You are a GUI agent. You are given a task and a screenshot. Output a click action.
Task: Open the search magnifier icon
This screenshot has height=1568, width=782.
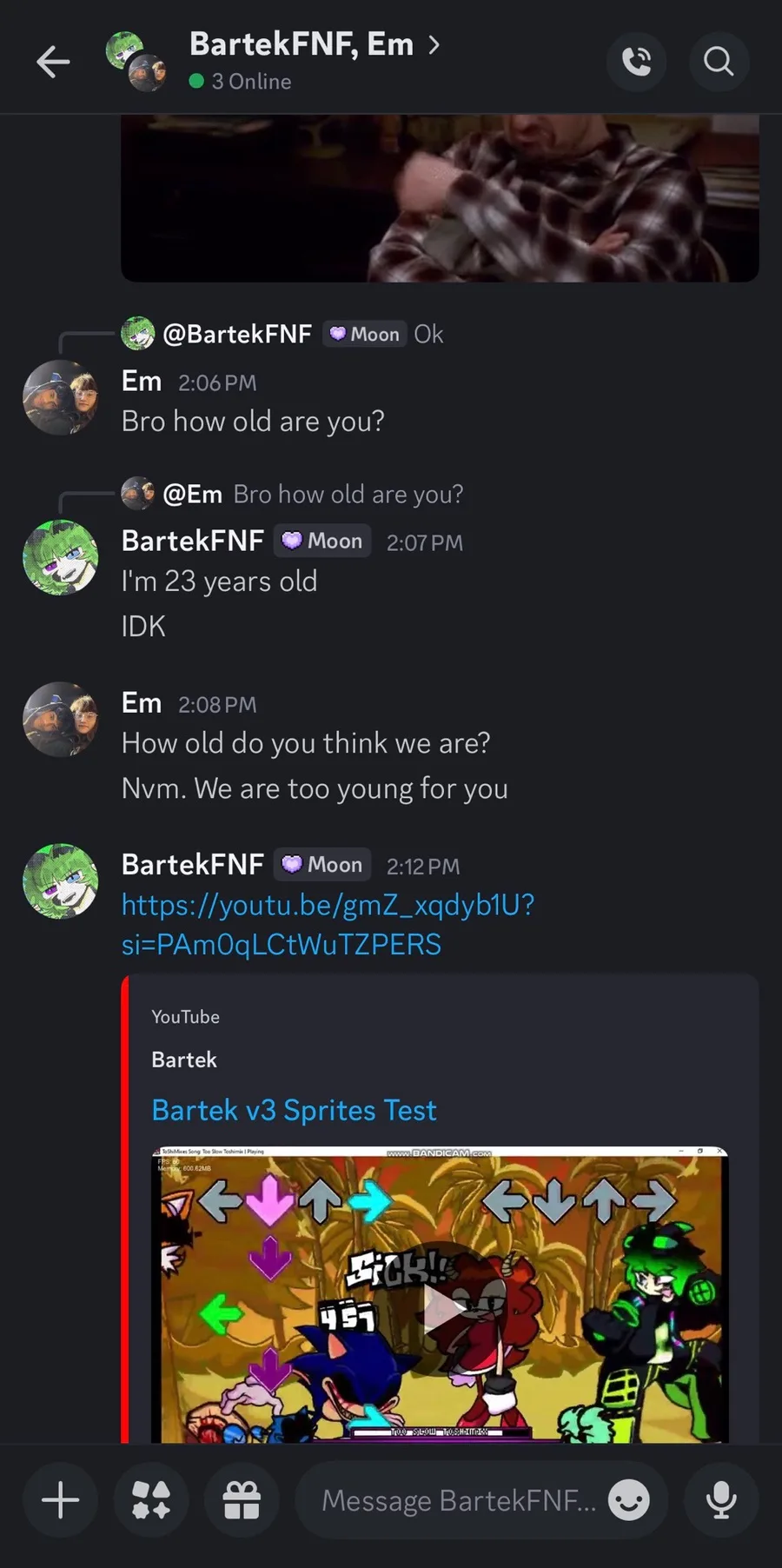pos(719,62)
